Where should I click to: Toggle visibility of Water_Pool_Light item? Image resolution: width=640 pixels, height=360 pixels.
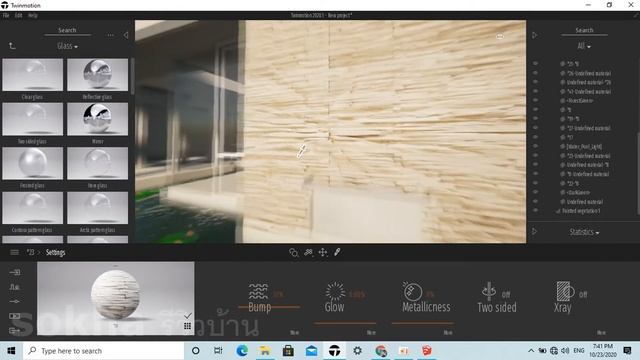[x=536, y=146]
